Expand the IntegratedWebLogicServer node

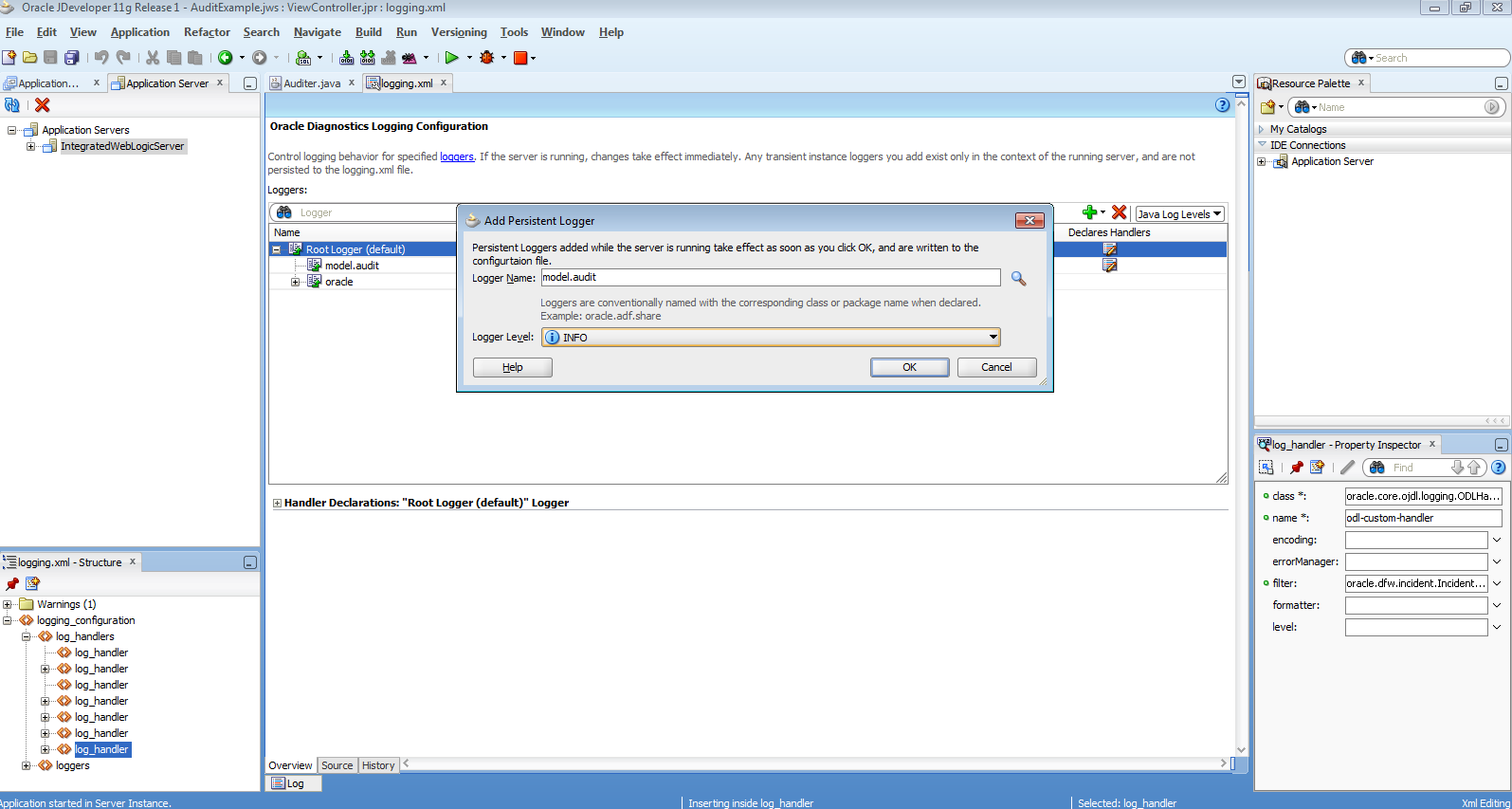coord(31,146)
